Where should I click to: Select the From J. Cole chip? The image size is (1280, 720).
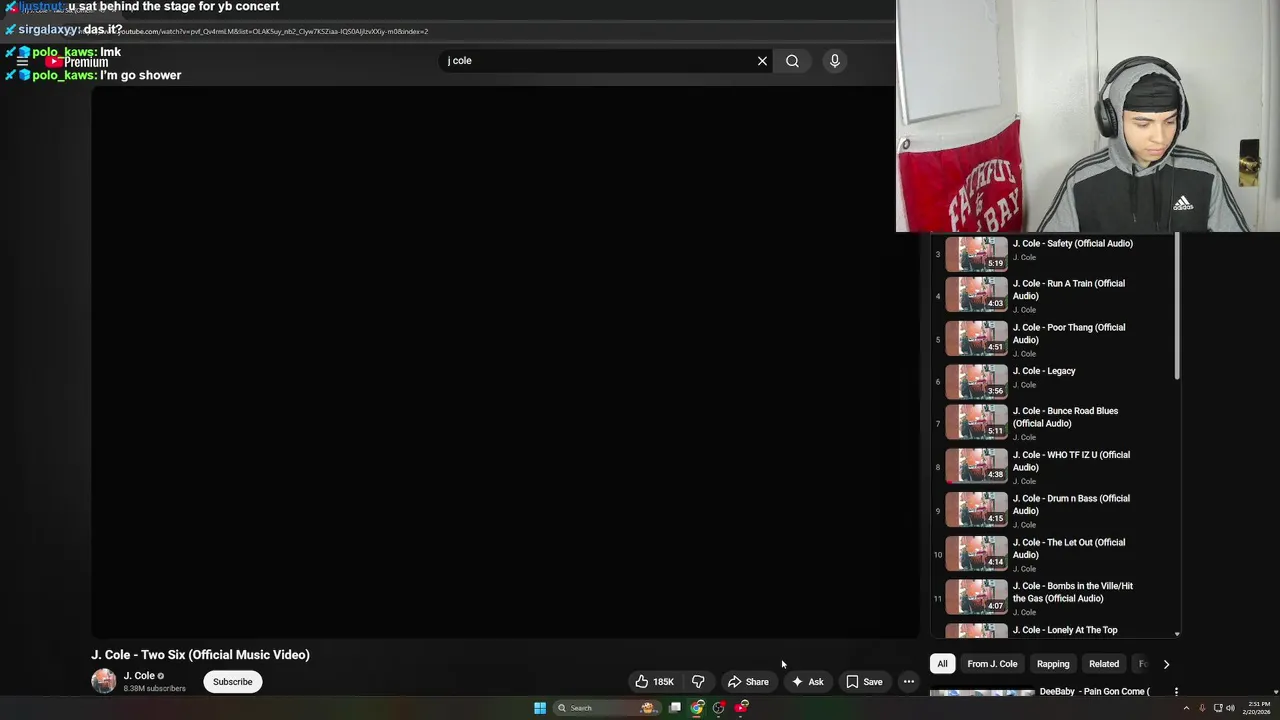click(992, 664)
